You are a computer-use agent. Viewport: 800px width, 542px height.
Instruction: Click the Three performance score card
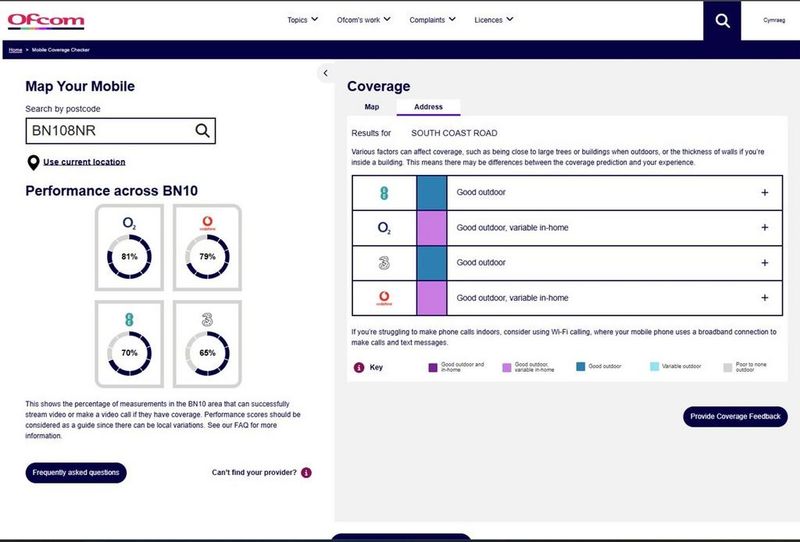tap(207, 343)
